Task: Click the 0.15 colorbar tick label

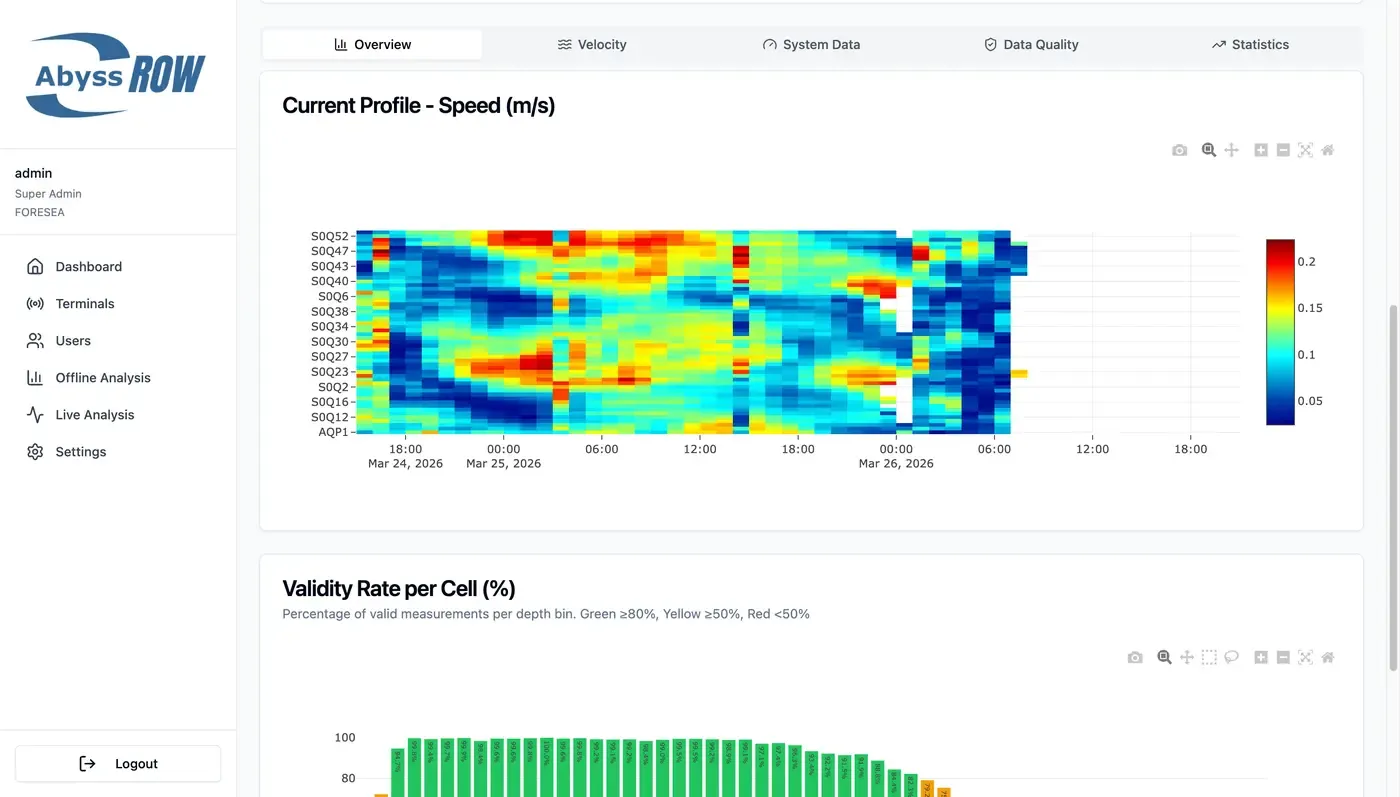Action: (x=1310, y=308)
